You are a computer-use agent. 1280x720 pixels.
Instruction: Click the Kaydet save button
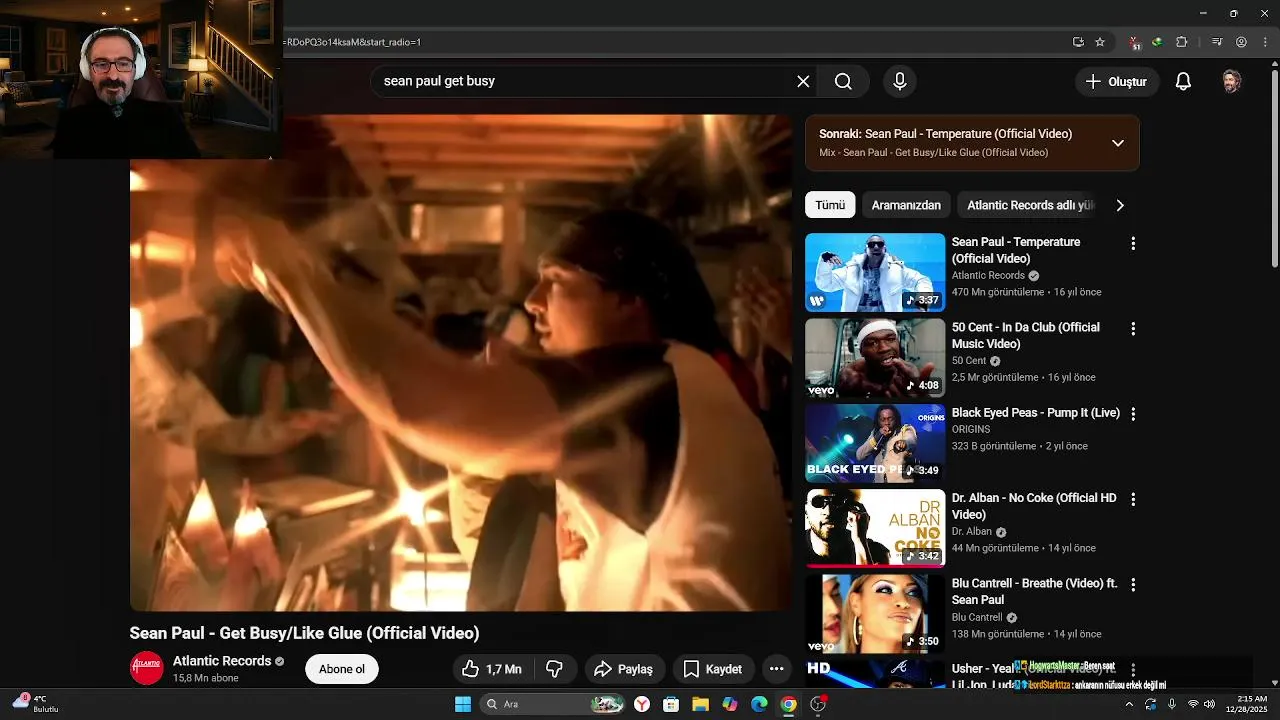[712, 669]
